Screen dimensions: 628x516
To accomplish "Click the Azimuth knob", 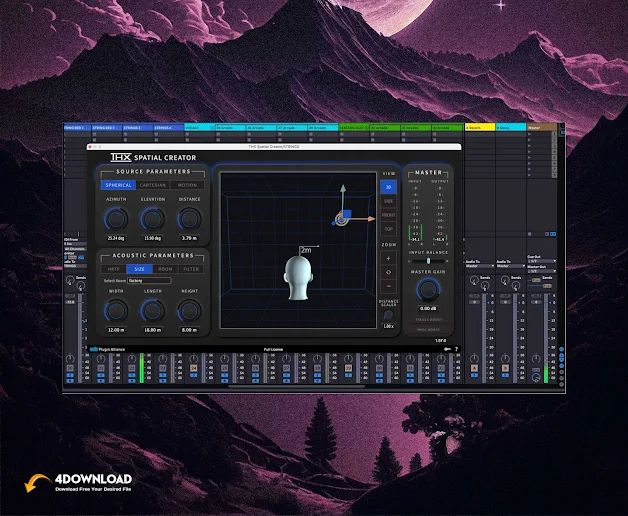I will [116, 219].
